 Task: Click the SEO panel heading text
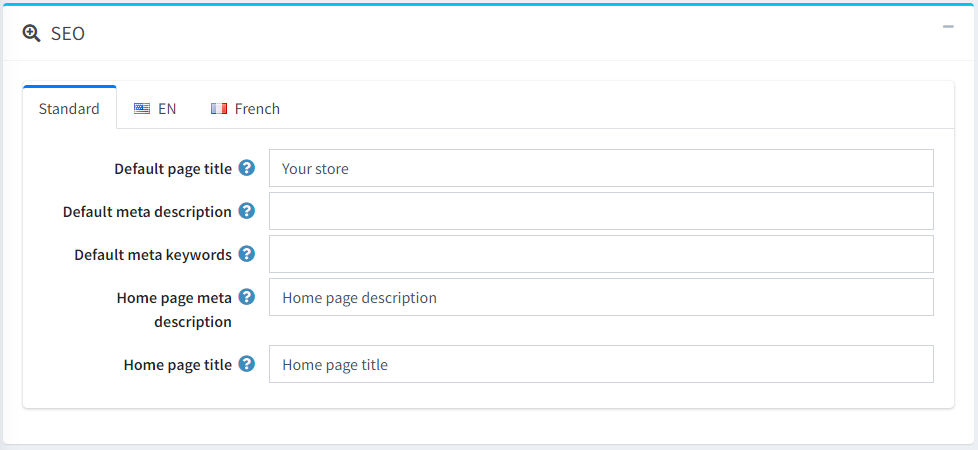[68, 34]
